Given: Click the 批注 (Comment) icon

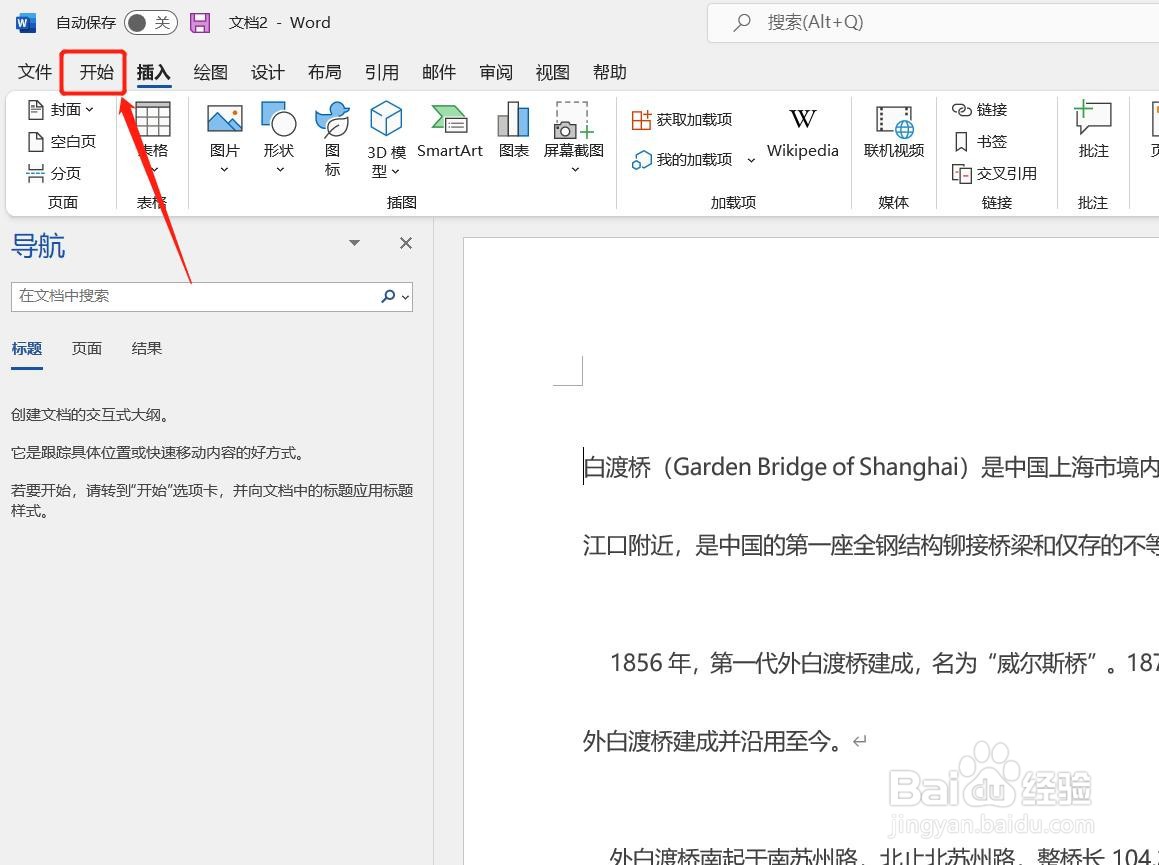Looking at the screenshot, I should pos(1093,118).
